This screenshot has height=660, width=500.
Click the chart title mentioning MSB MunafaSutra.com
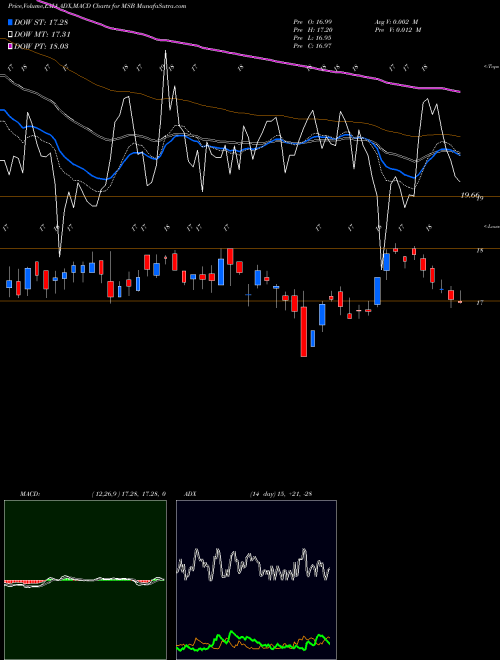coord(97,6)
